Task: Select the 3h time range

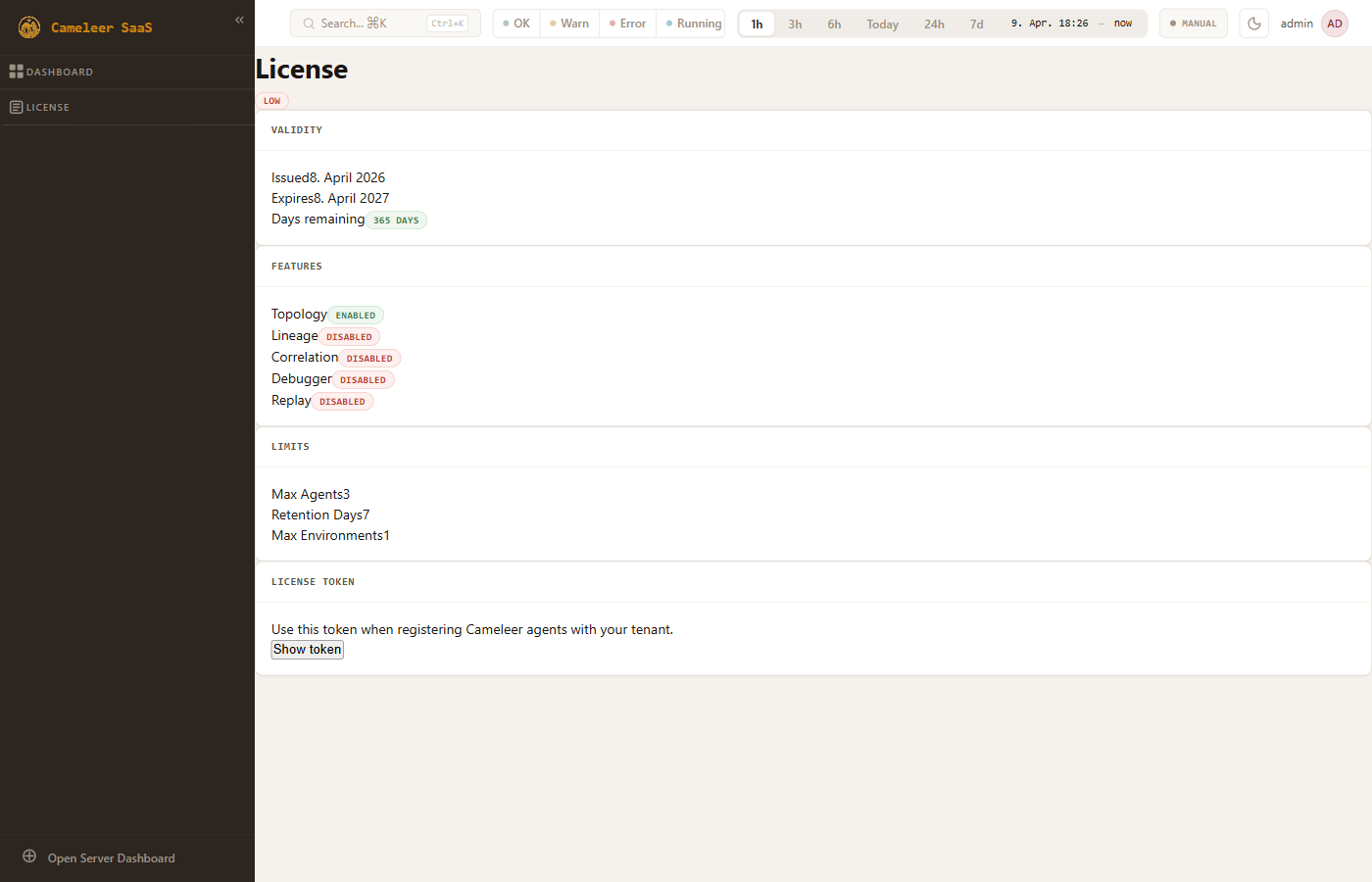Action: pyautogui.click(x=795, y=24)
